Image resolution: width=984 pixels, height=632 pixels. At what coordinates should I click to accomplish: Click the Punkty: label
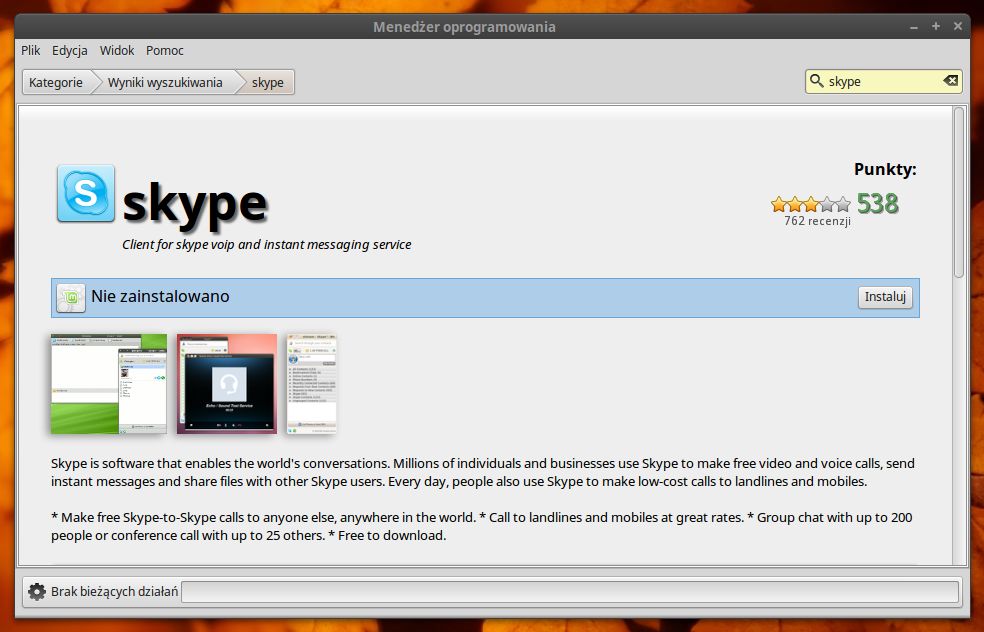click(x=885, y=169)
